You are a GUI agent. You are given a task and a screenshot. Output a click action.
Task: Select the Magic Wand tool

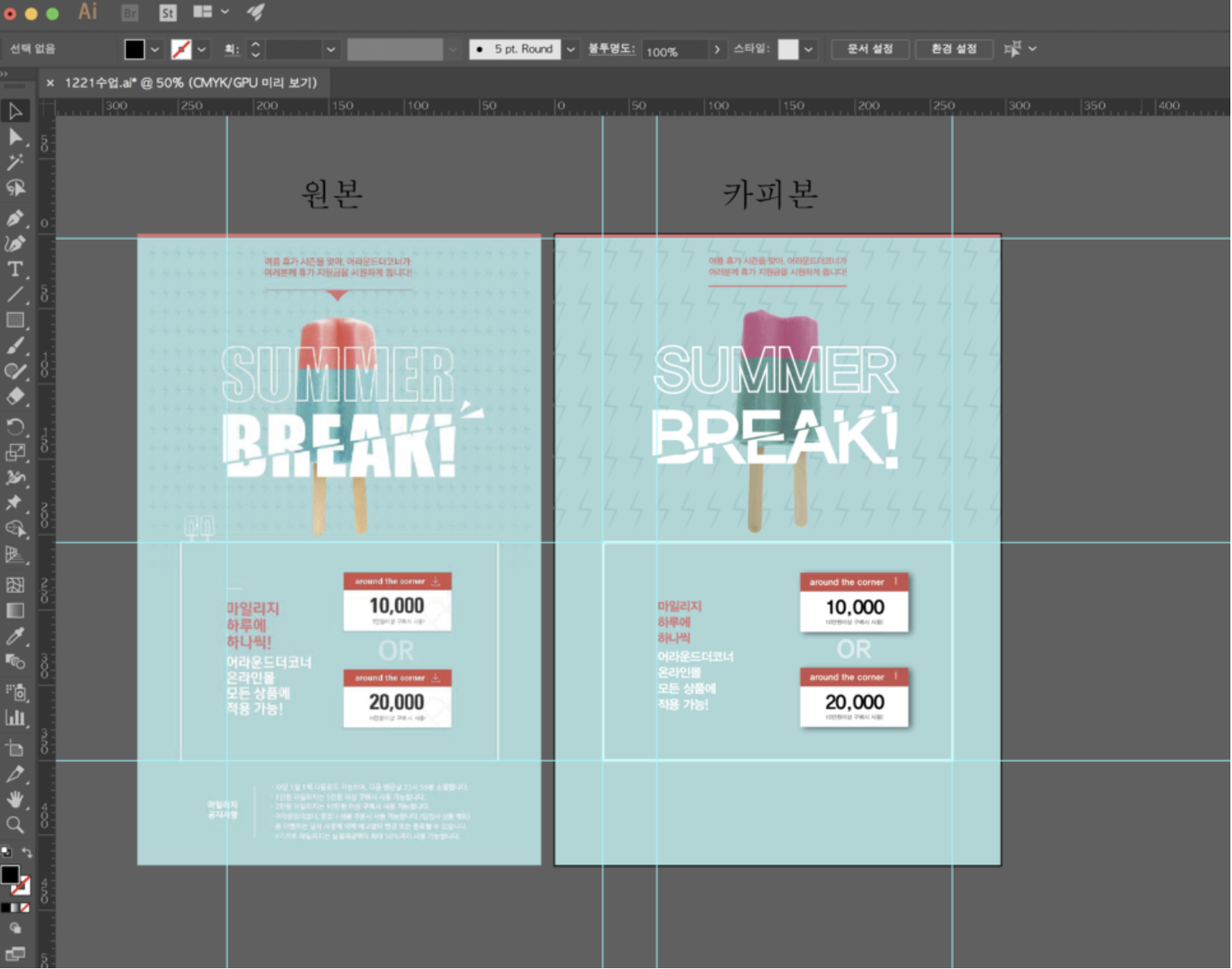pos(15,162)
